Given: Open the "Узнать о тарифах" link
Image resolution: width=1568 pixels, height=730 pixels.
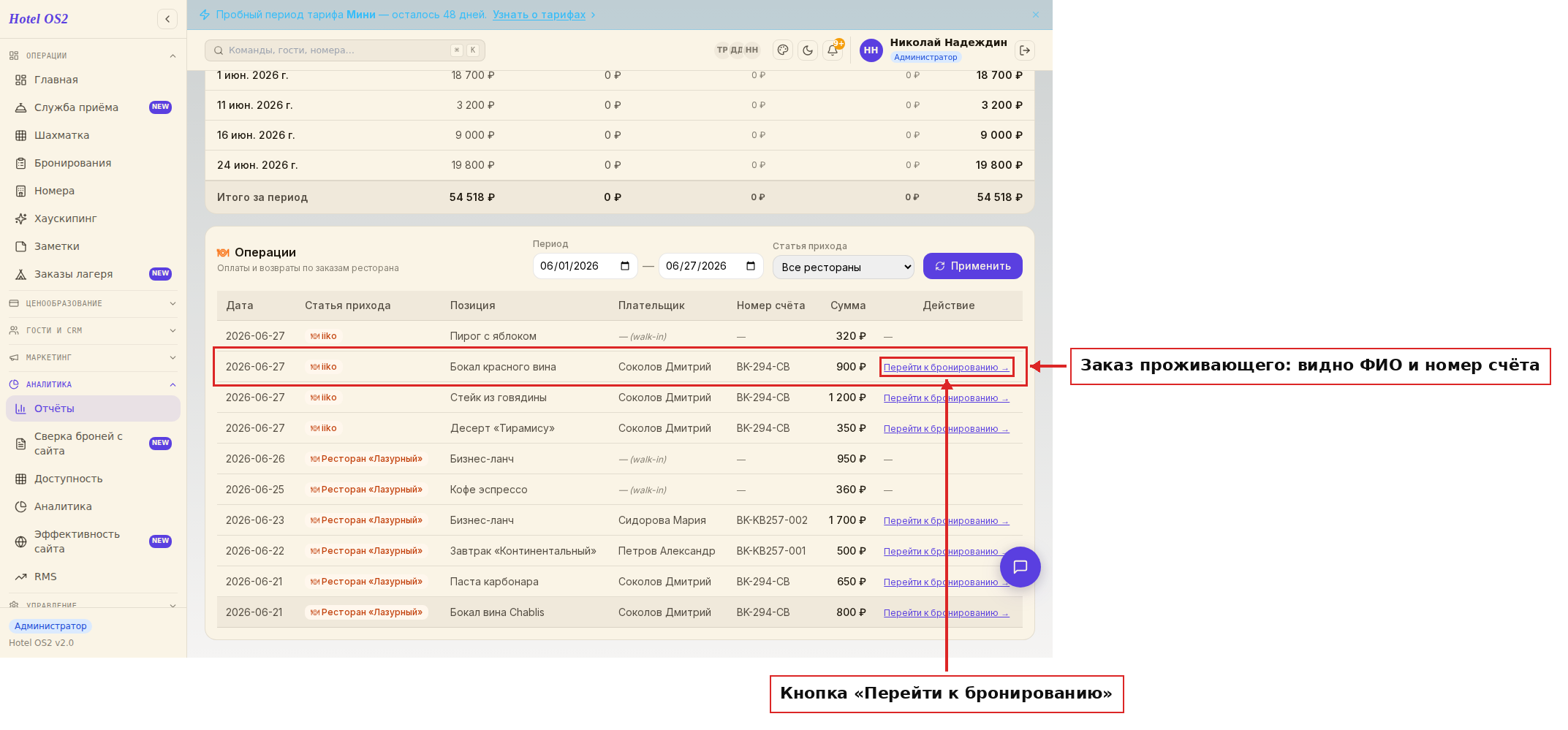Looking at the screenshot, I should point(539,15).
